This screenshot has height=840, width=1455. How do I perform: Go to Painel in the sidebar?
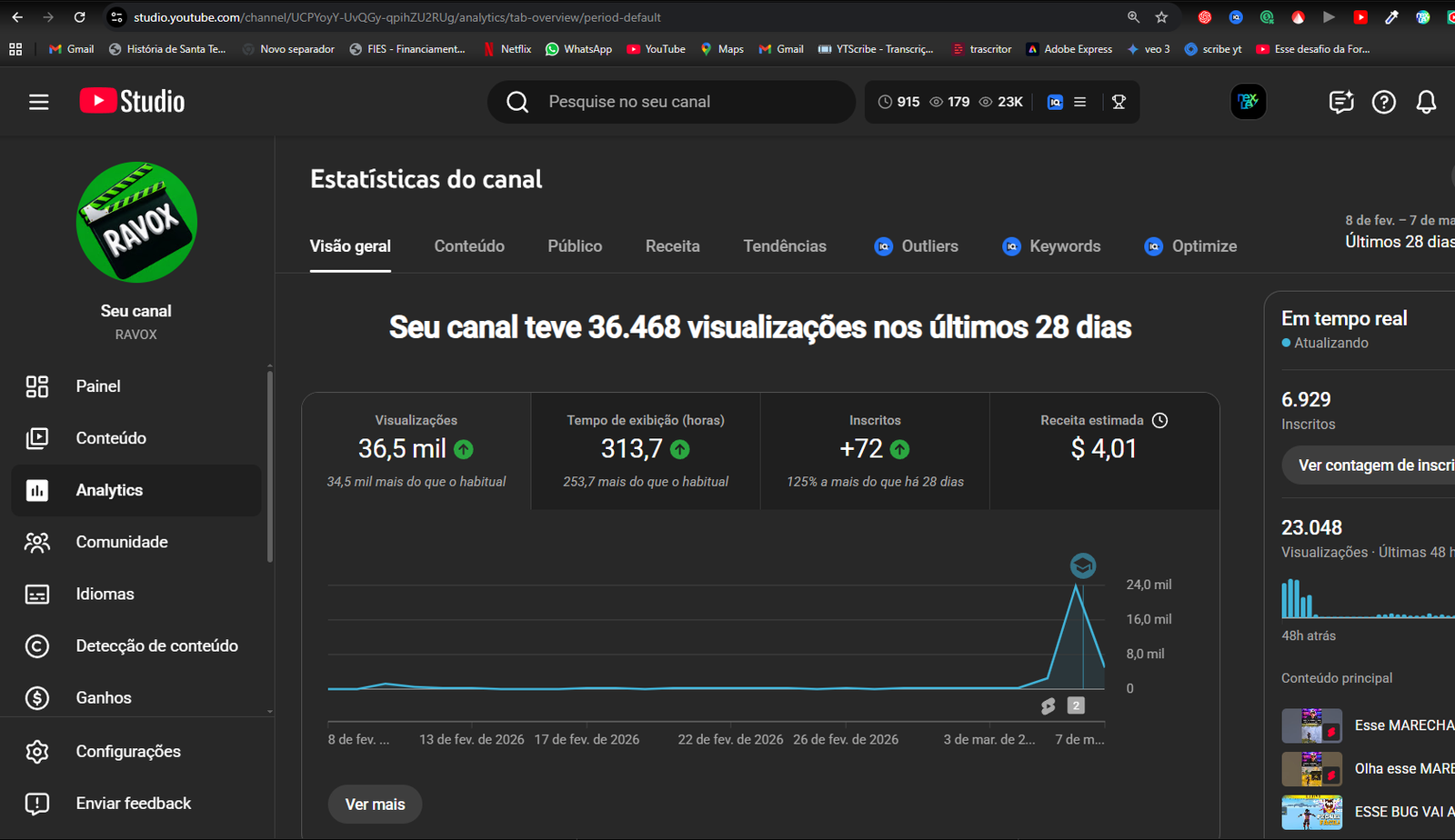tap(136, 386)
